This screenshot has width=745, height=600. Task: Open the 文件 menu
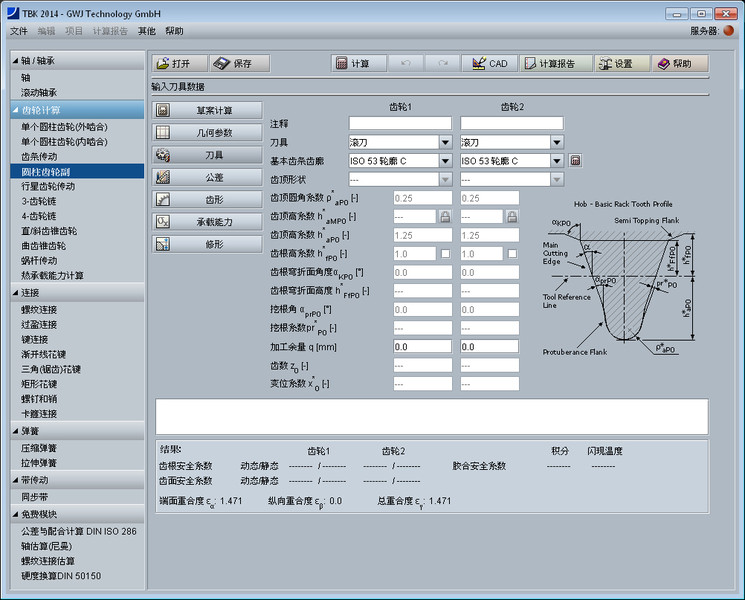pos(19,31)
